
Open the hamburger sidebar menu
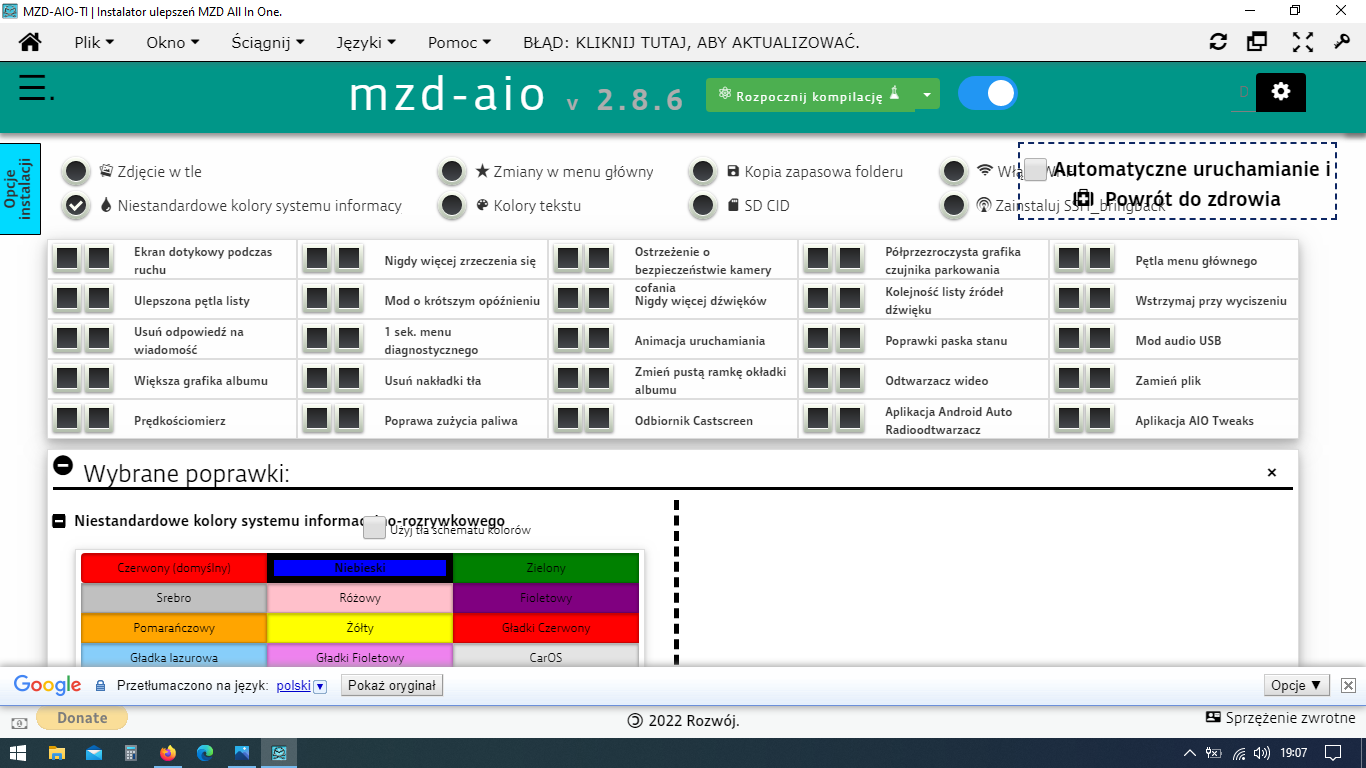coord(33,89)
